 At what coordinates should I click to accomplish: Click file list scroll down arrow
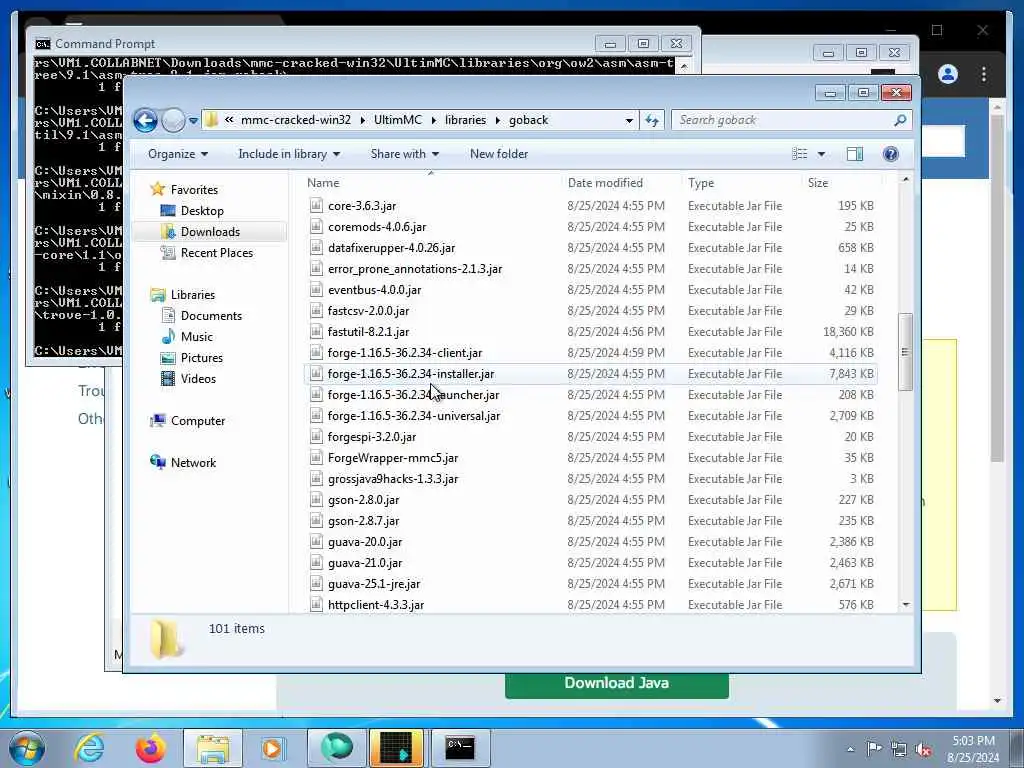[905, 605]
